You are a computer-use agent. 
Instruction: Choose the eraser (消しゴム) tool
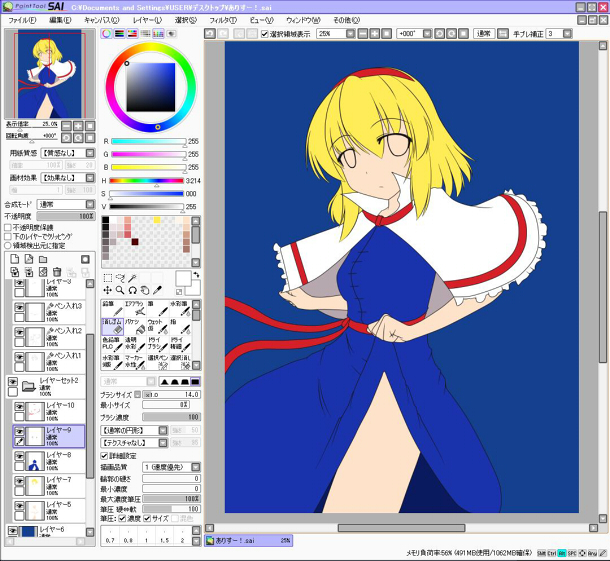click(112, 326)
